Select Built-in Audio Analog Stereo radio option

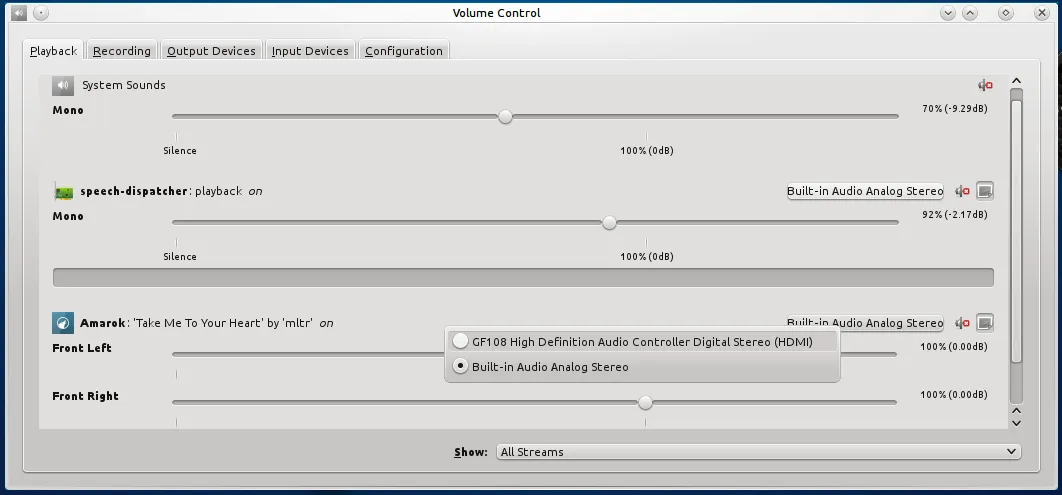(x=642, y=367)
